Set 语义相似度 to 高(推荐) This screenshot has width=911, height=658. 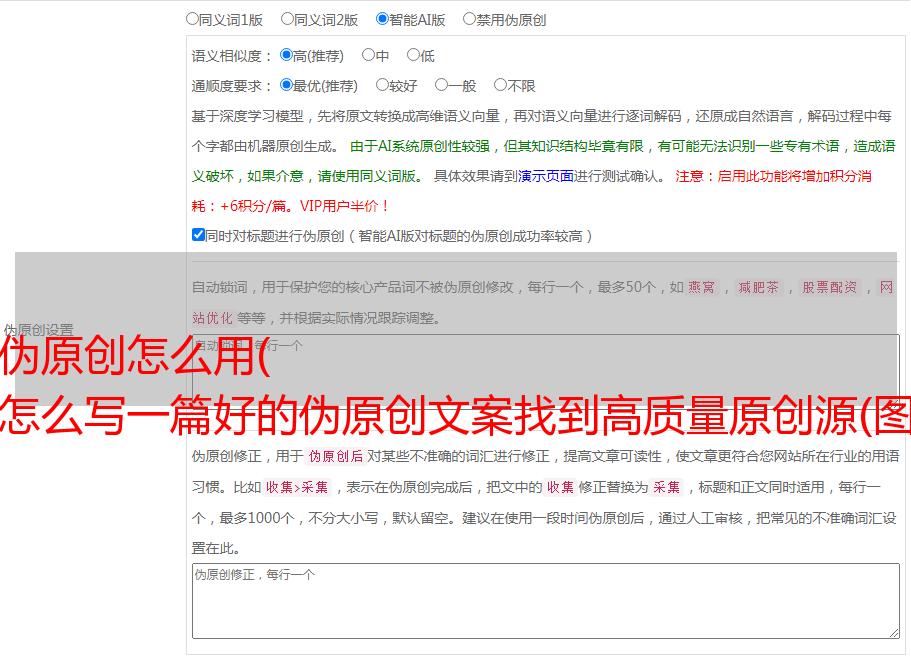[286, 55]
